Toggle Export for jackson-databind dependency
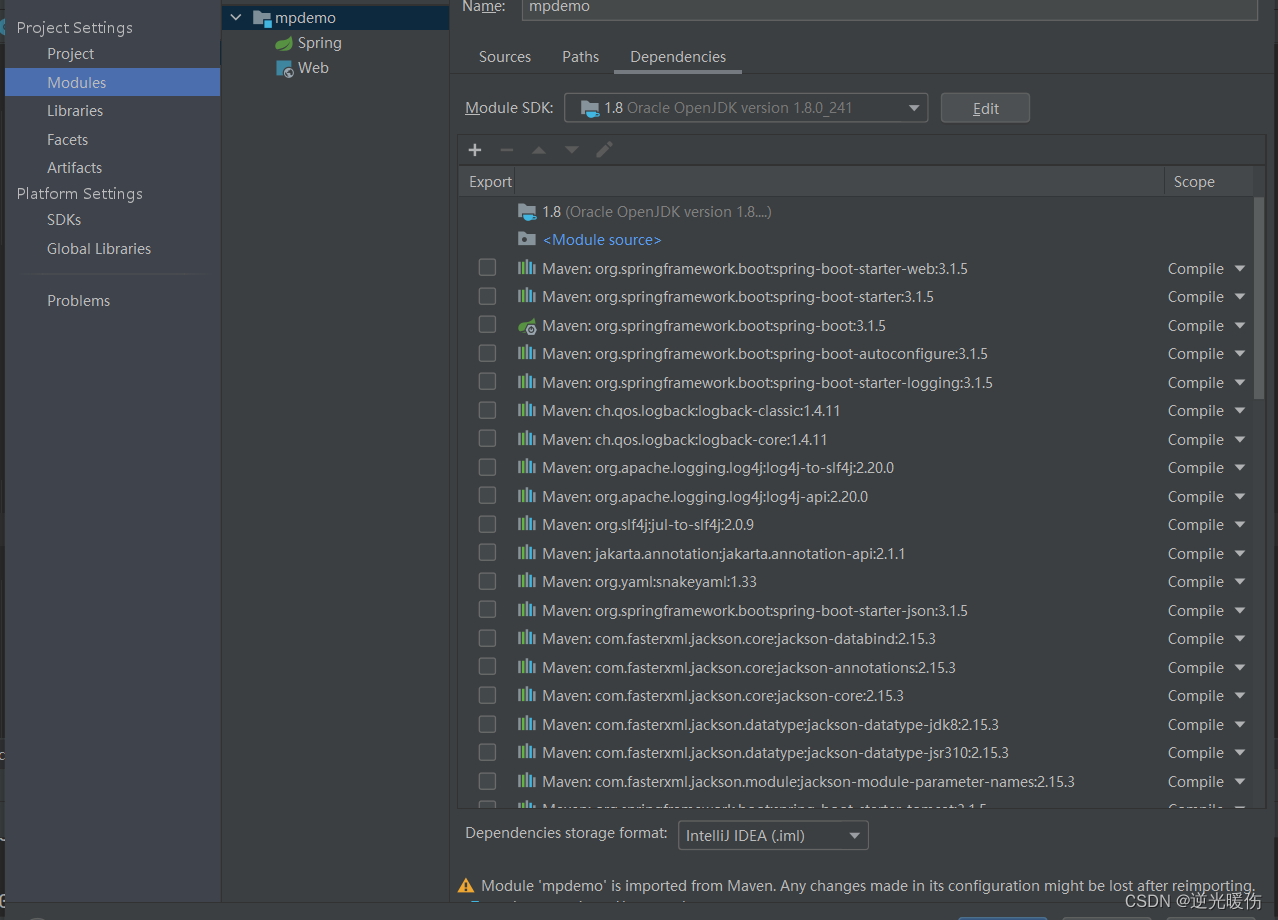 [x=487, y=638]
